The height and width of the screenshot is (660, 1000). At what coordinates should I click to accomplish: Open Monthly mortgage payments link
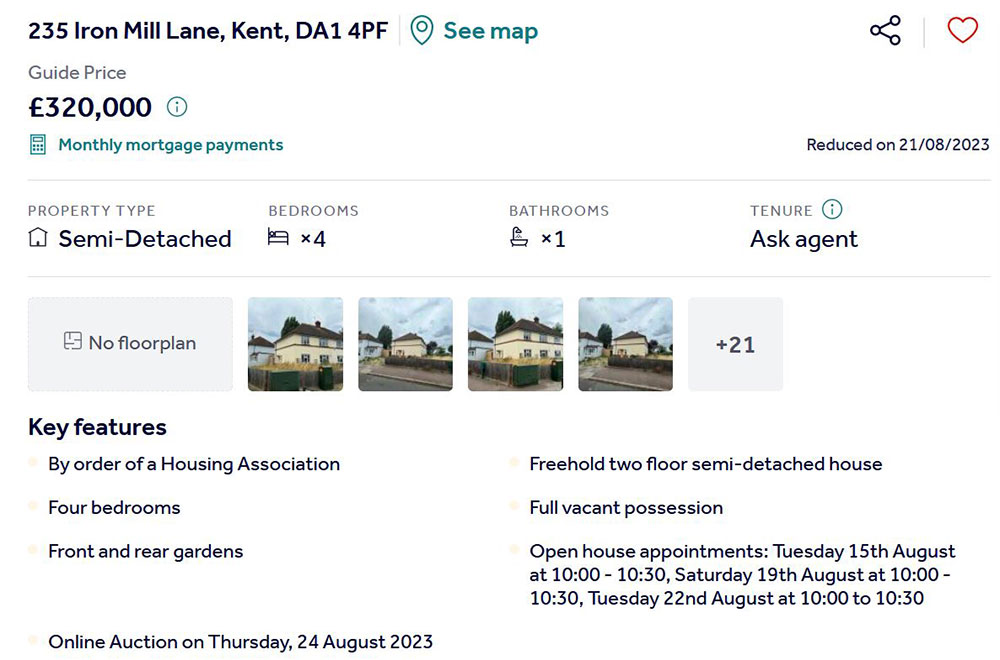coord(170,145)
